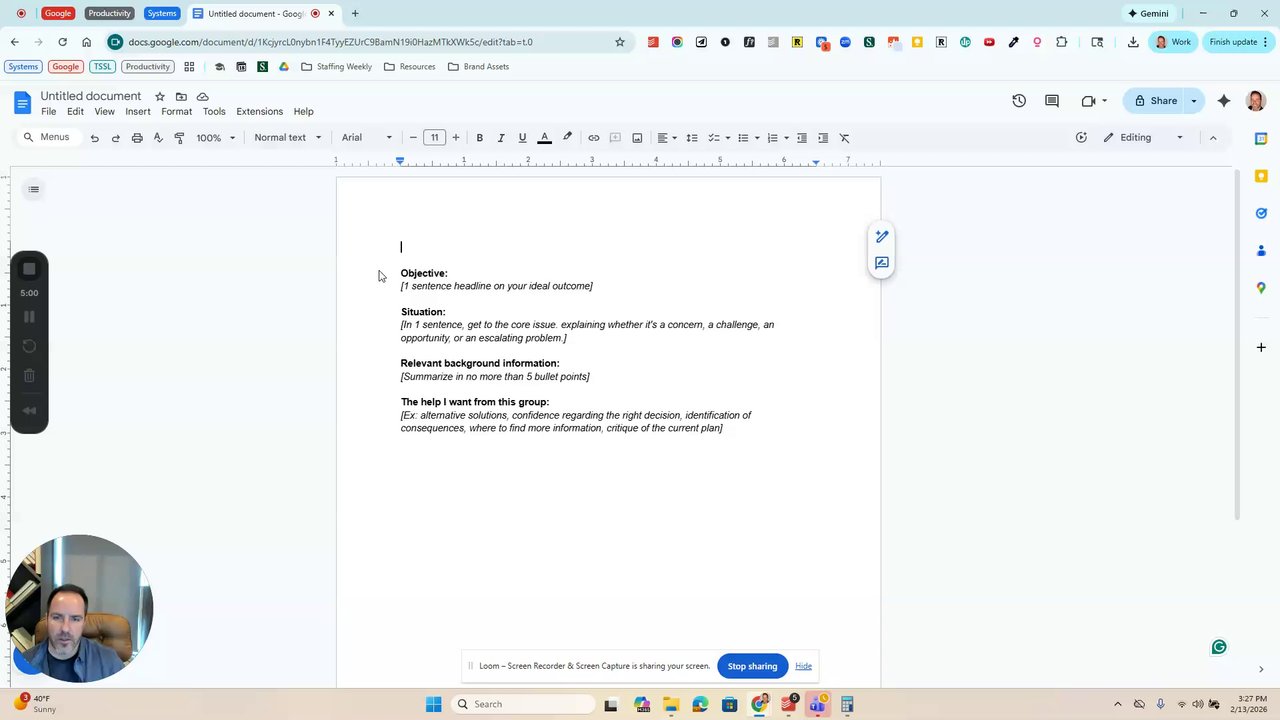Viewport: 1280px width, 720px height.
Task: Expand the Share options arrow
Action: point(1193,101)
